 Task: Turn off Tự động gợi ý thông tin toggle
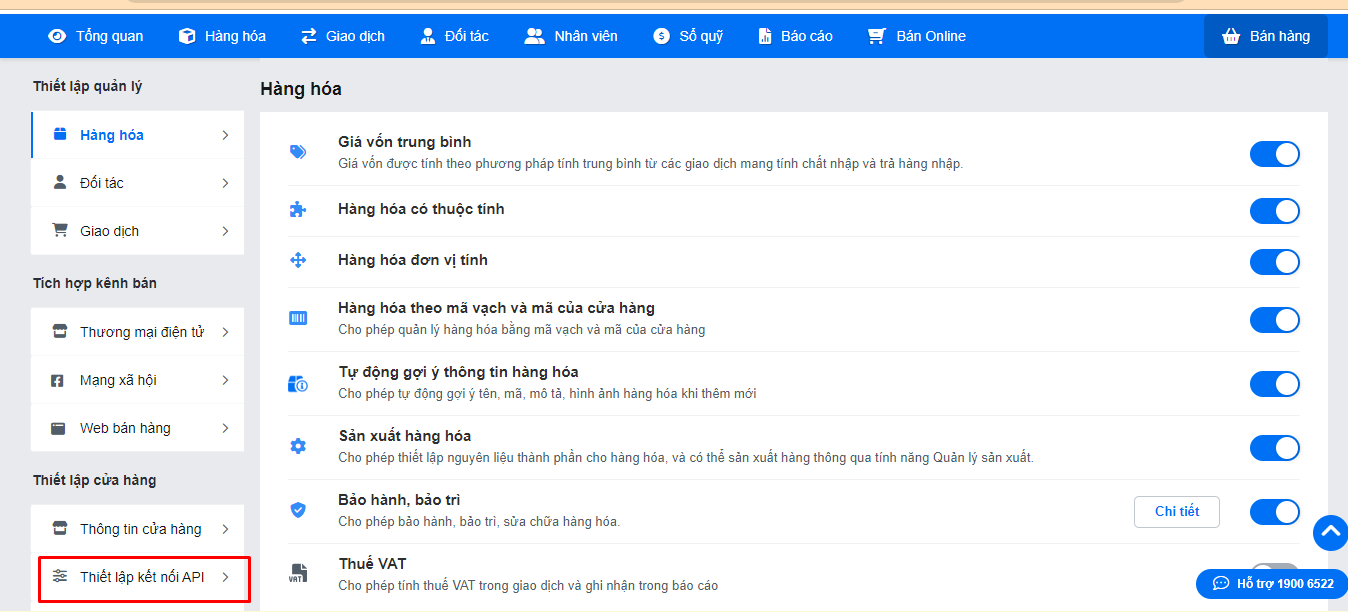pyautogui.click(x=1274, y=383)
